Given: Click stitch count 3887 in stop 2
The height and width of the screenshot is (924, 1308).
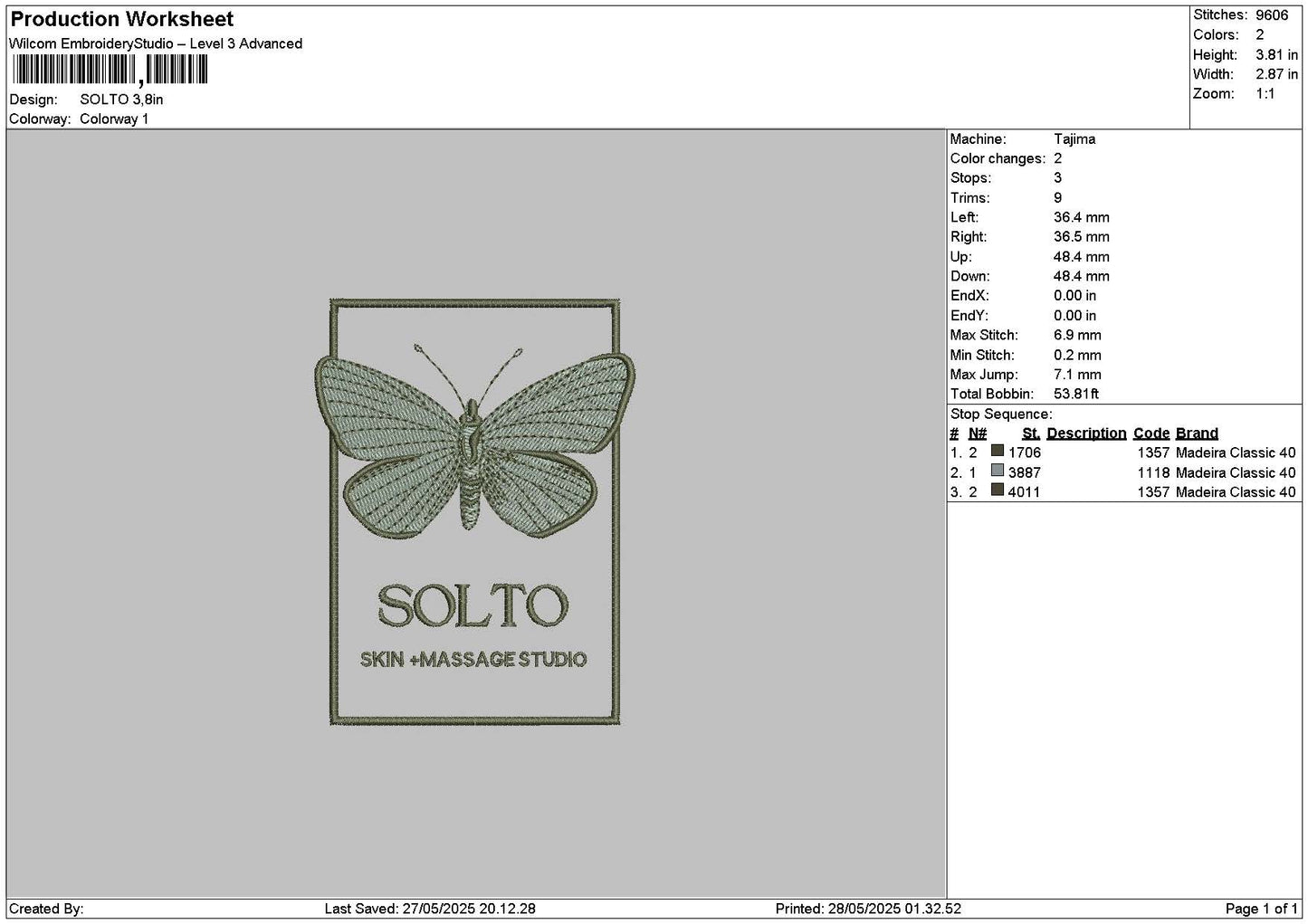Looking at the screenshot, I should click(1025, 472).
